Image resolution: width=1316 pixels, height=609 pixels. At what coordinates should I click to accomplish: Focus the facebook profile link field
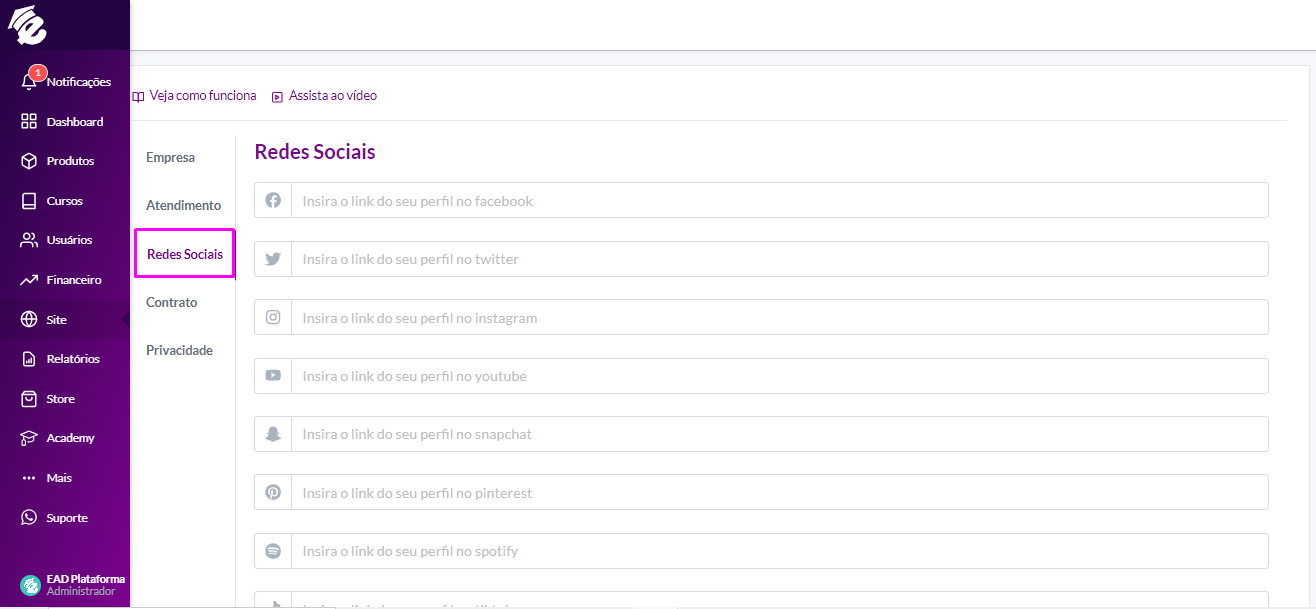(x=780, y=201)
